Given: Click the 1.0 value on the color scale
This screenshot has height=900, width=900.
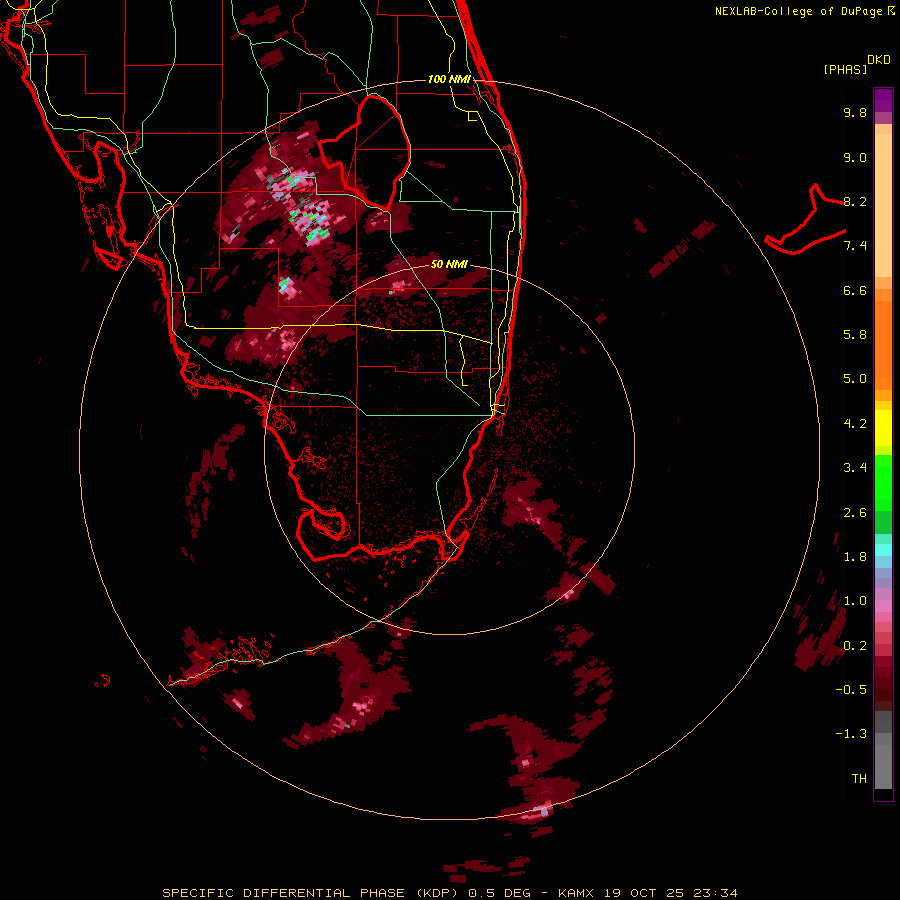Looking at the screenshot, I should (x=855, y=601).
